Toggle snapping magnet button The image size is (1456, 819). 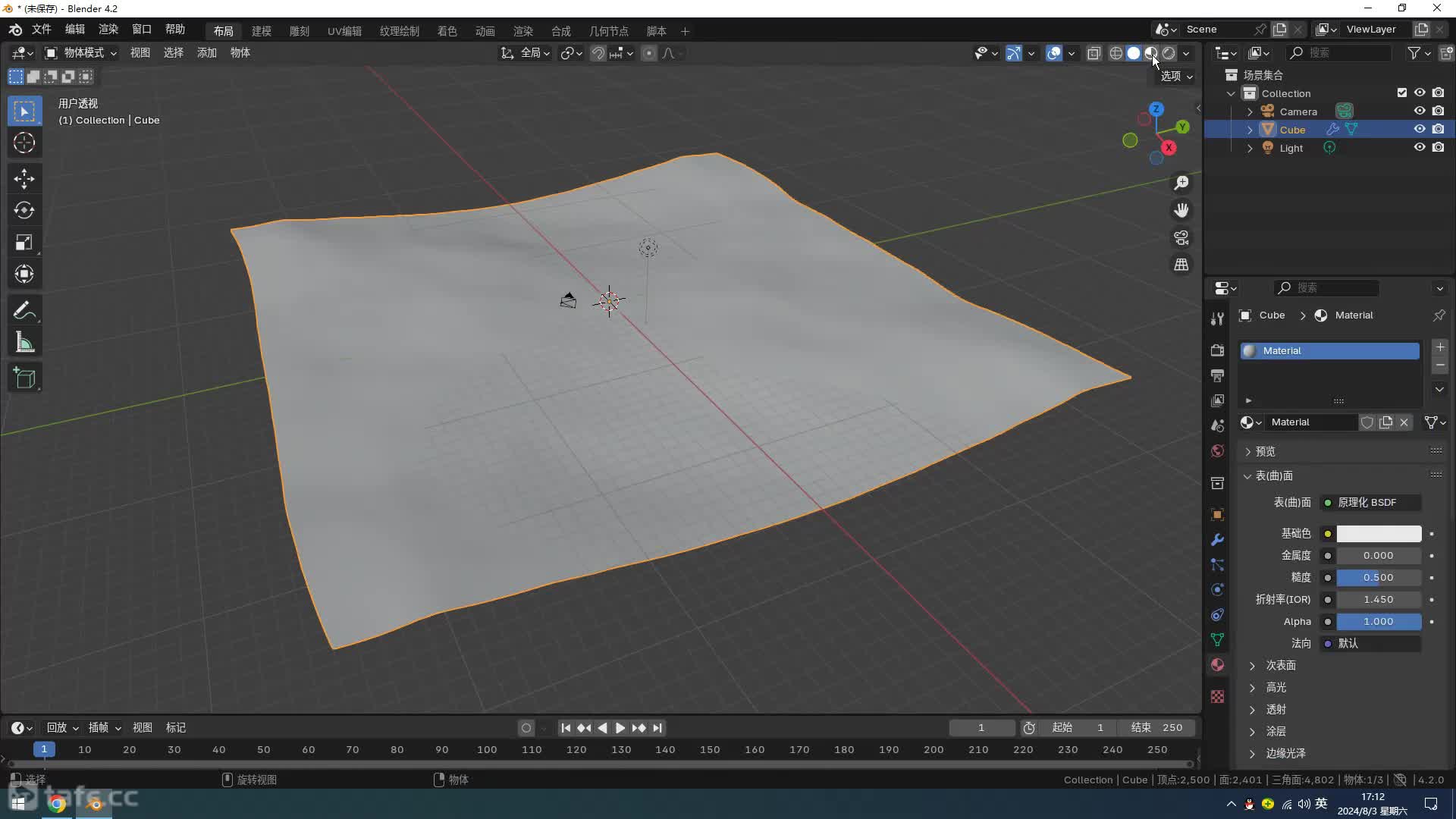pyautogui.click(x=598, y=53)
